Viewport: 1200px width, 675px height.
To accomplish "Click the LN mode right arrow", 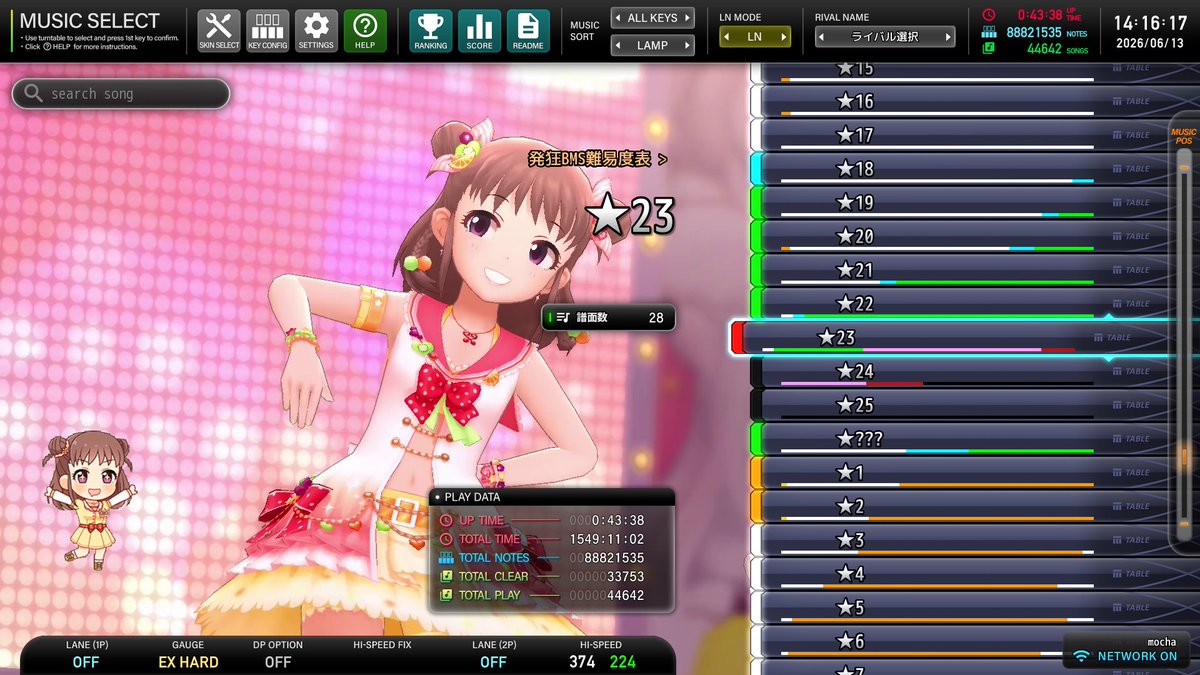I will (x=784, y=37).
